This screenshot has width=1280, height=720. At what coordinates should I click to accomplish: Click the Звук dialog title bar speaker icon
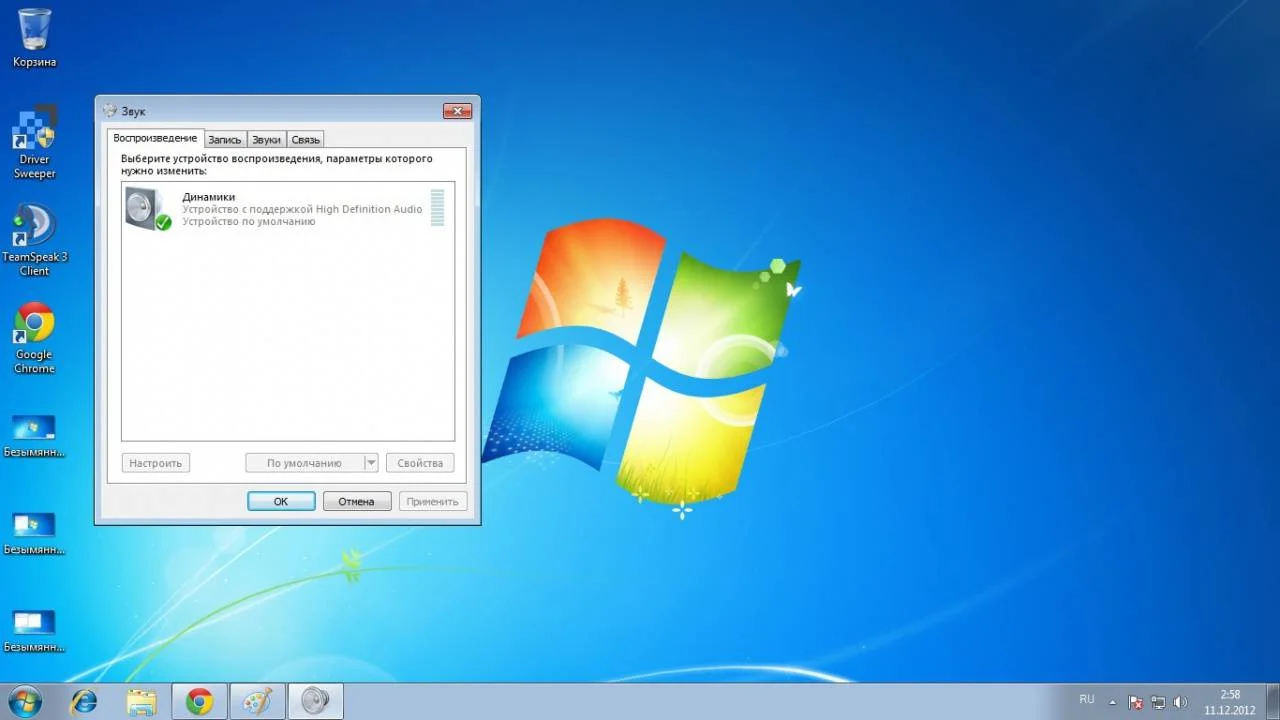coord(110,110)
